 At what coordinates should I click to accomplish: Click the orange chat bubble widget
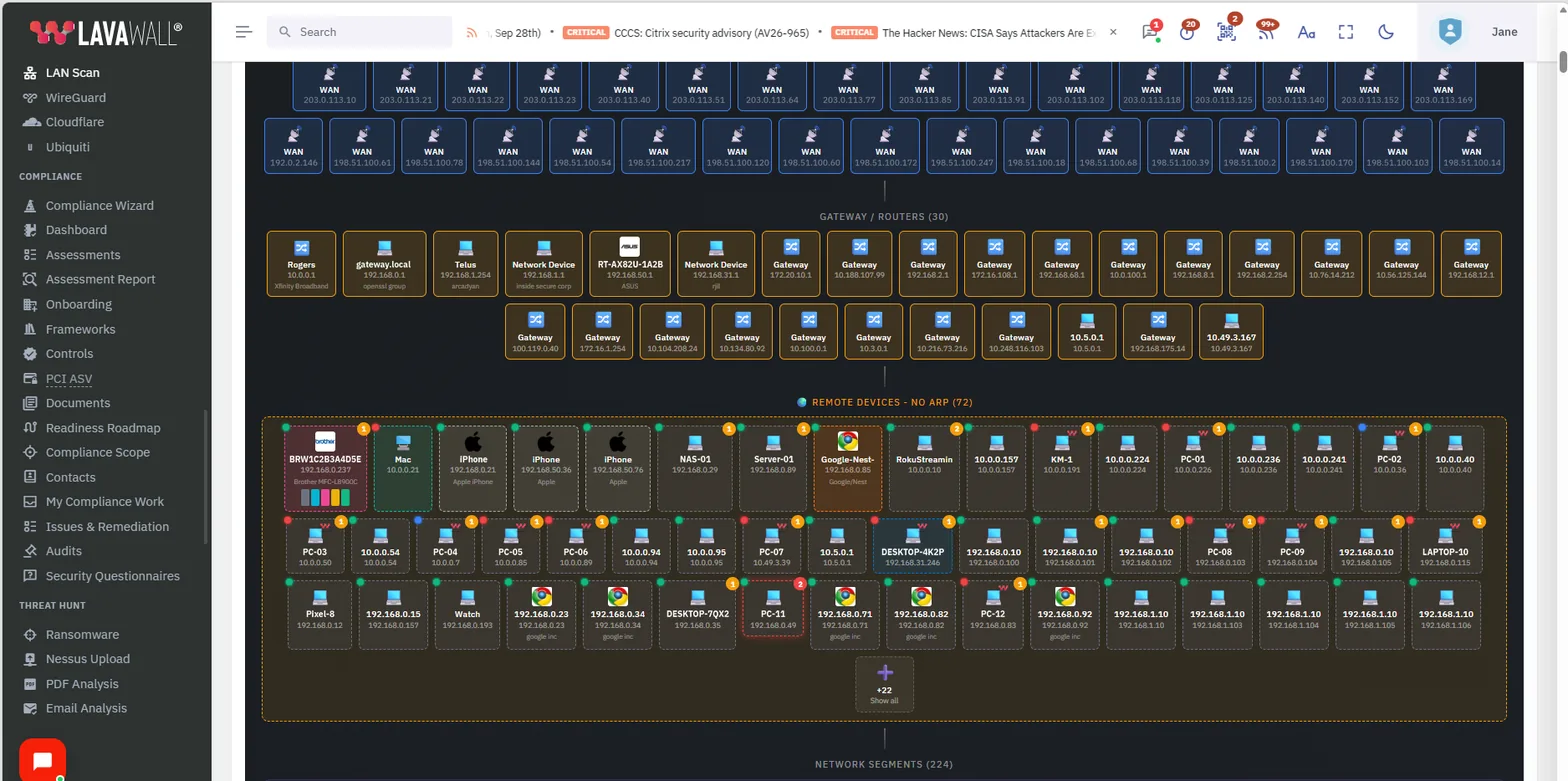click(42, 761)
